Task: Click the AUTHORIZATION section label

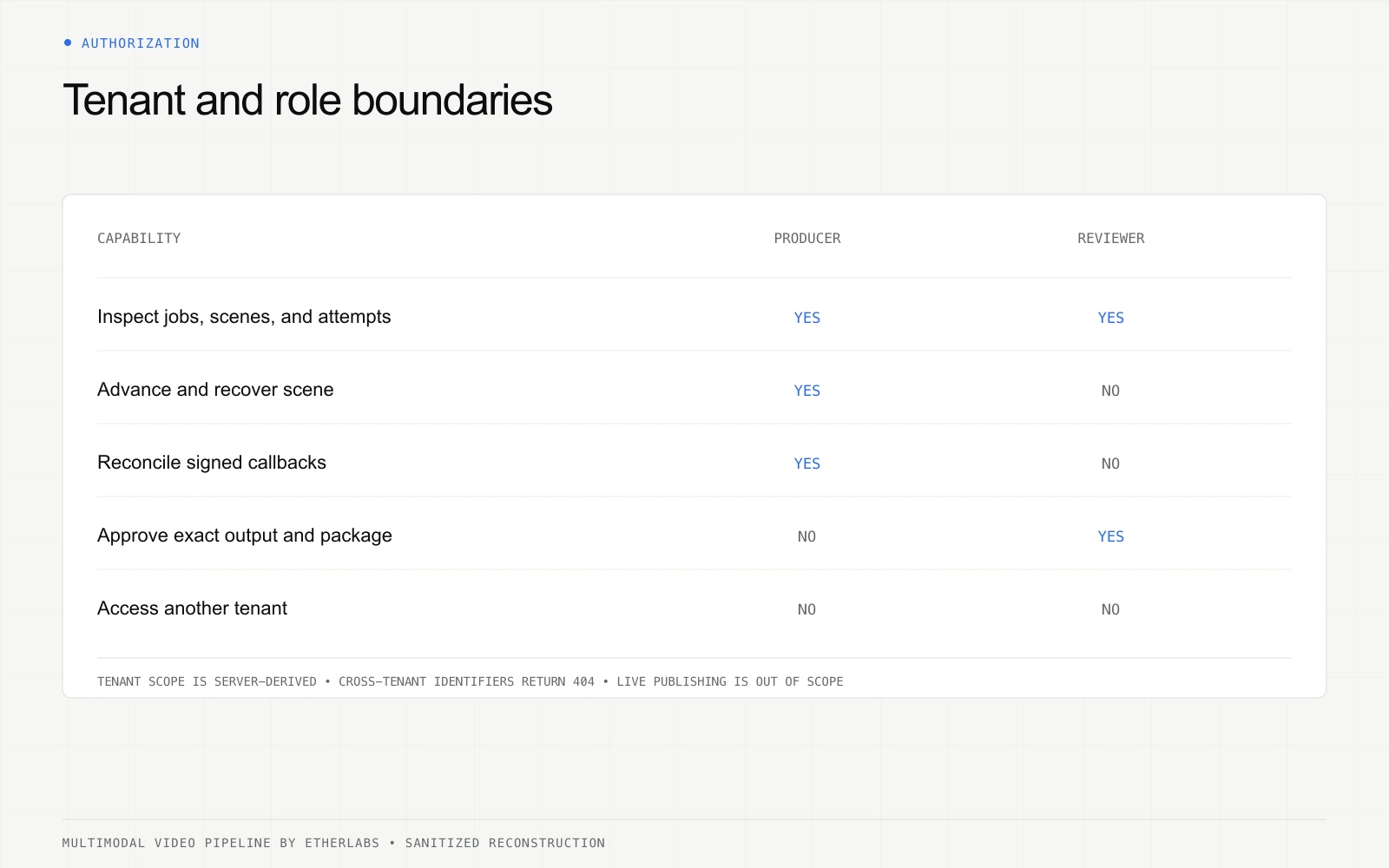Action: [x=141, y=43]
